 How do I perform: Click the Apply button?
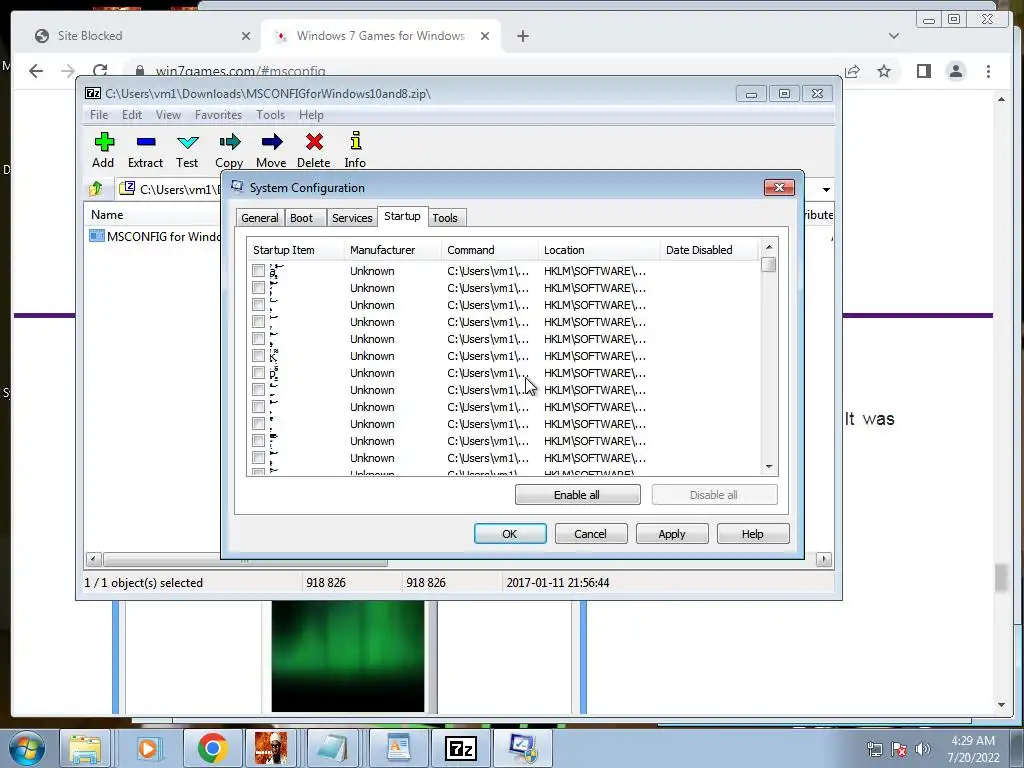[672, 534]
